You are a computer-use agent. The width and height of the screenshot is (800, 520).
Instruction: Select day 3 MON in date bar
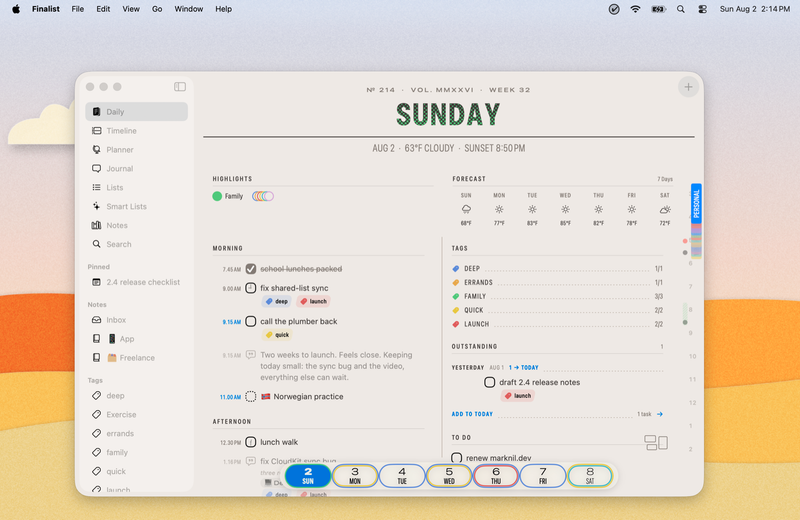point(355,476)
